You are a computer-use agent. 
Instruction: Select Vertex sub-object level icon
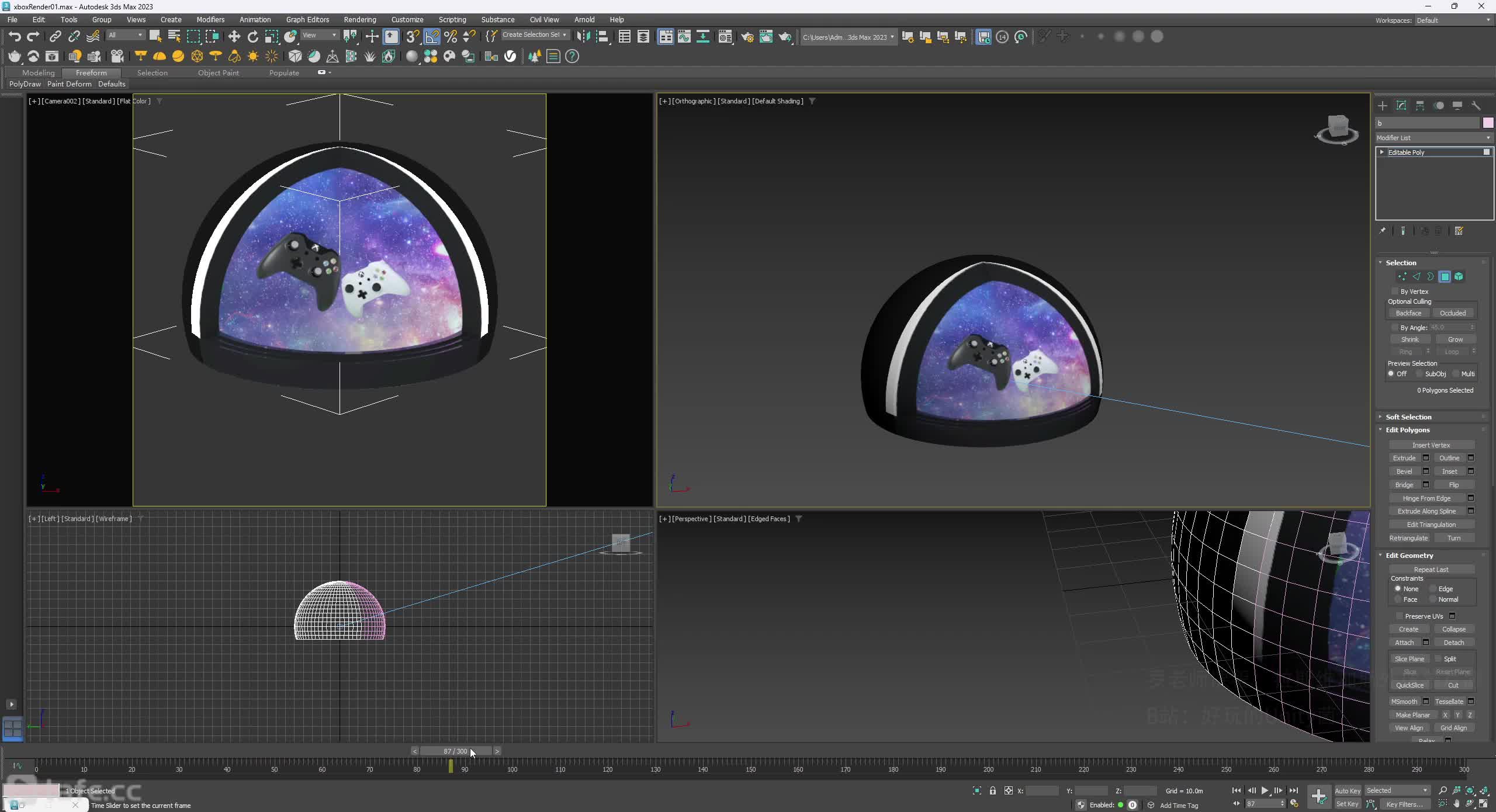(x=1402, y=277)
